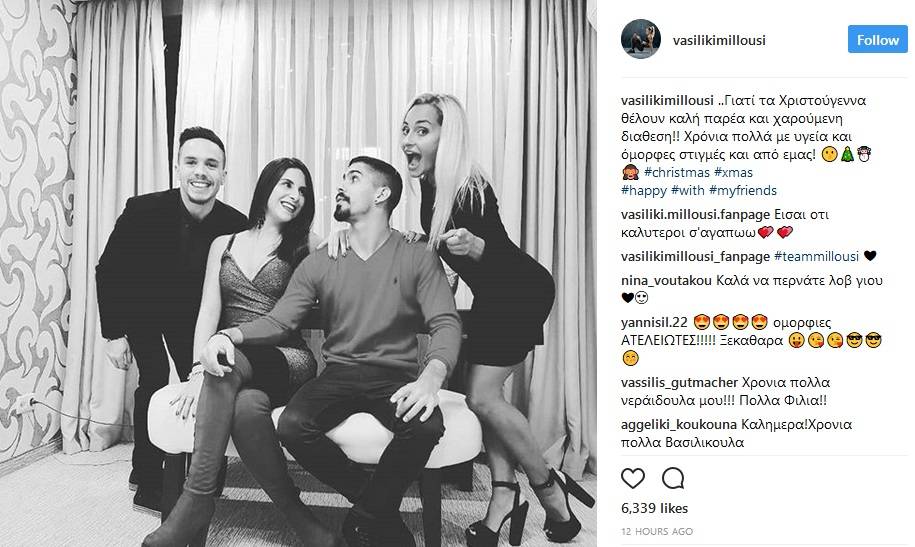Open the #christmas hashtag
This screenshot has height=547, width=915.
click(677, 172)
